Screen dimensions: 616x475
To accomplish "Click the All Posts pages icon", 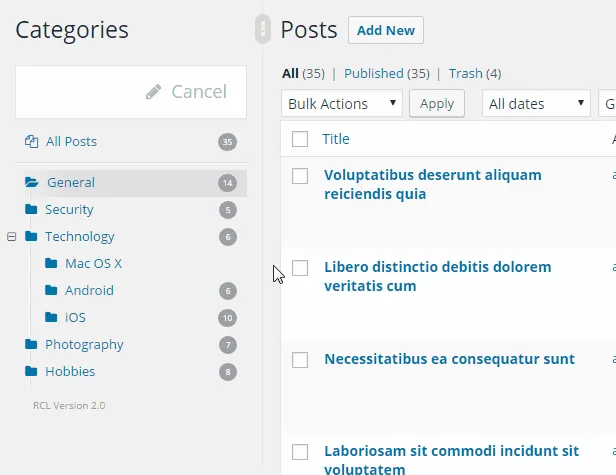I will point(31,142).
